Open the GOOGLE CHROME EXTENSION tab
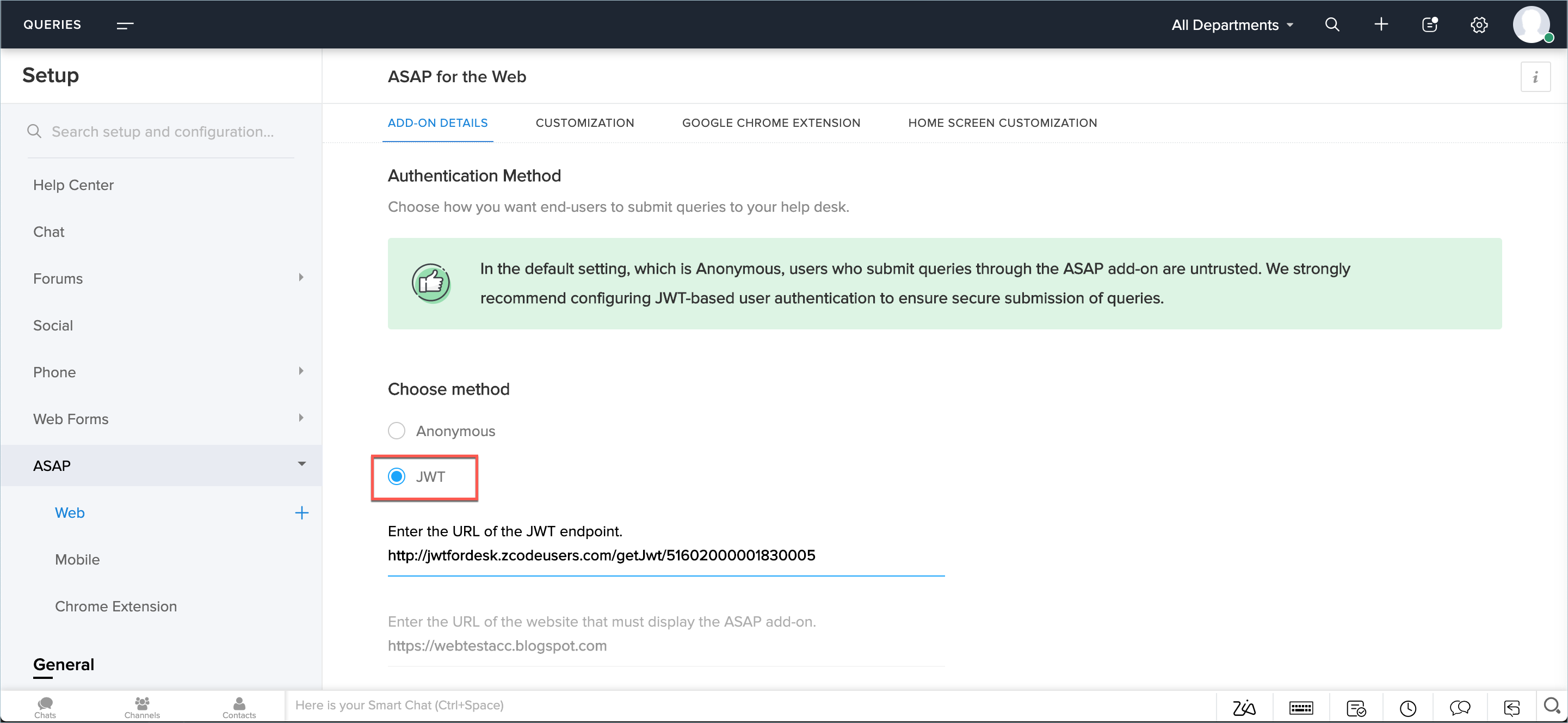The width and height of the screenshot is (1568, 723). point(770,123)
